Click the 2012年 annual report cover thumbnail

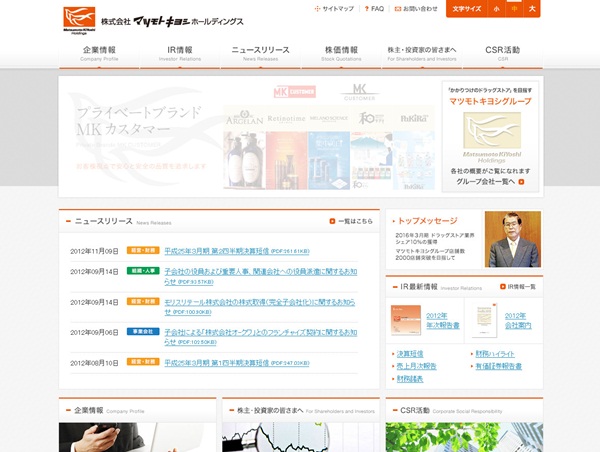[x=406, y=320]
